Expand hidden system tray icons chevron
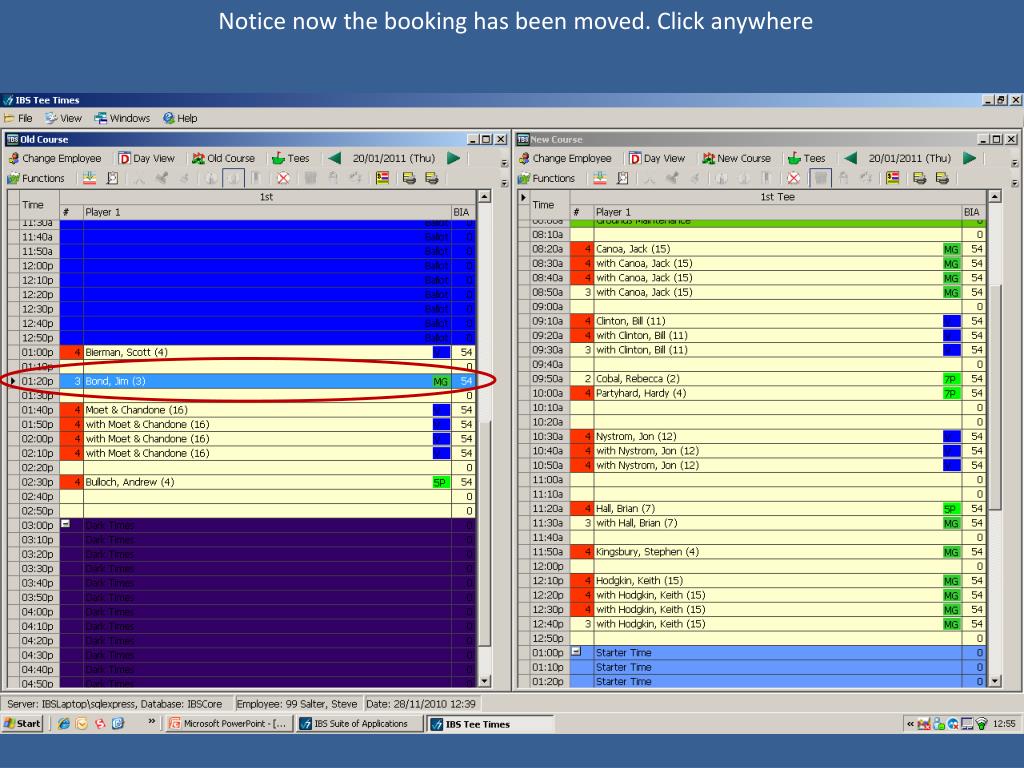 910,724
